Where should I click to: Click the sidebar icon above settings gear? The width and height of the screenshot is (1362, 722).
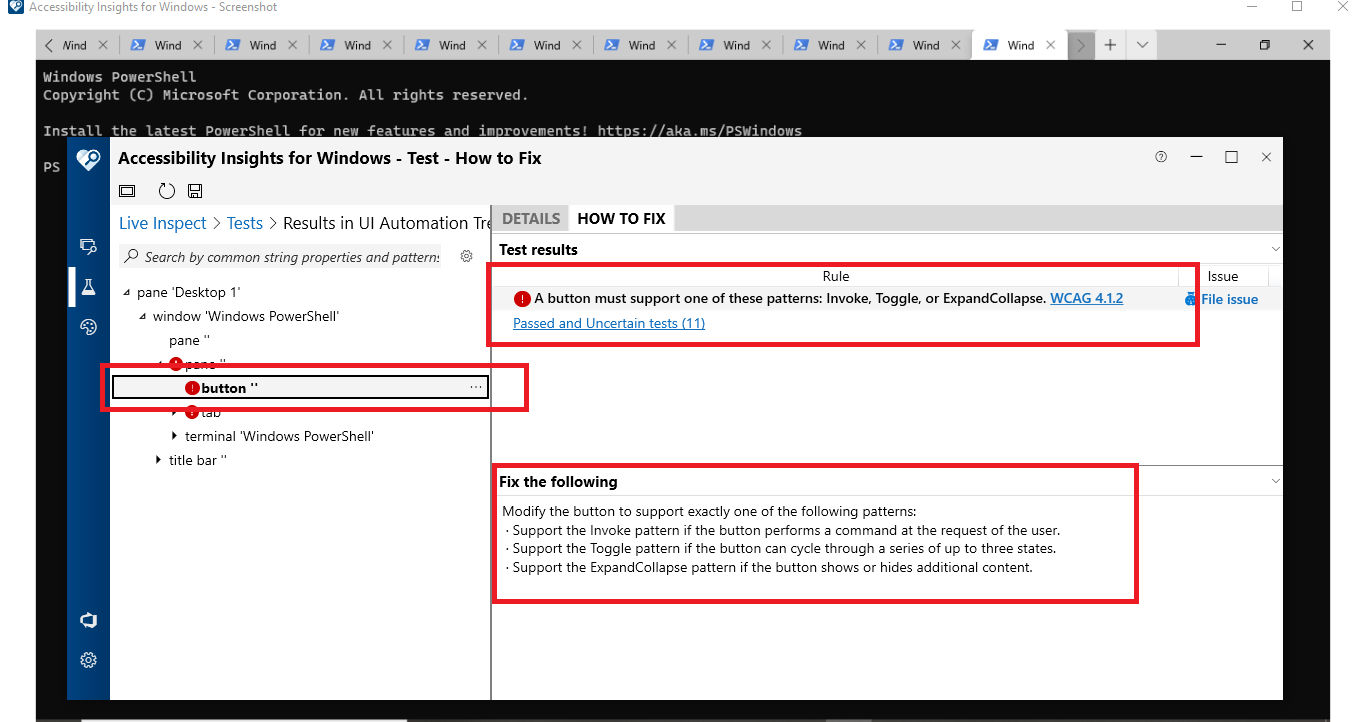coord(88,620)
